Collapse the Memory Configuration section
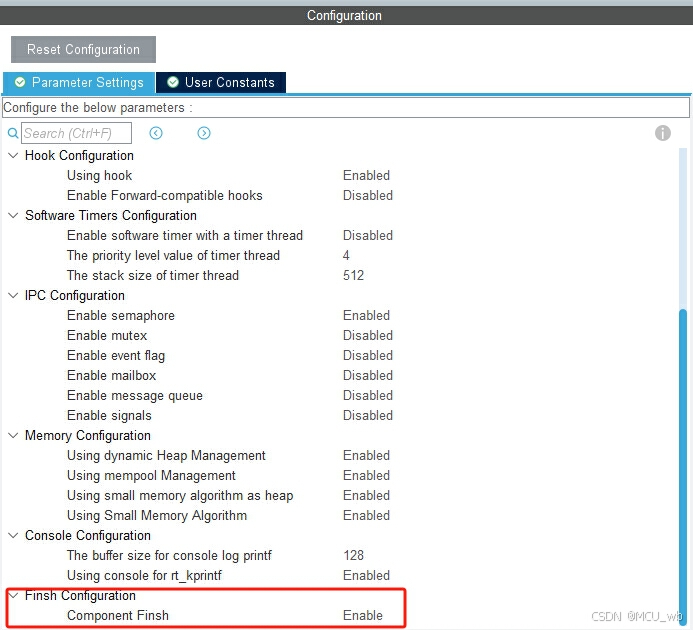 point(13,435)
